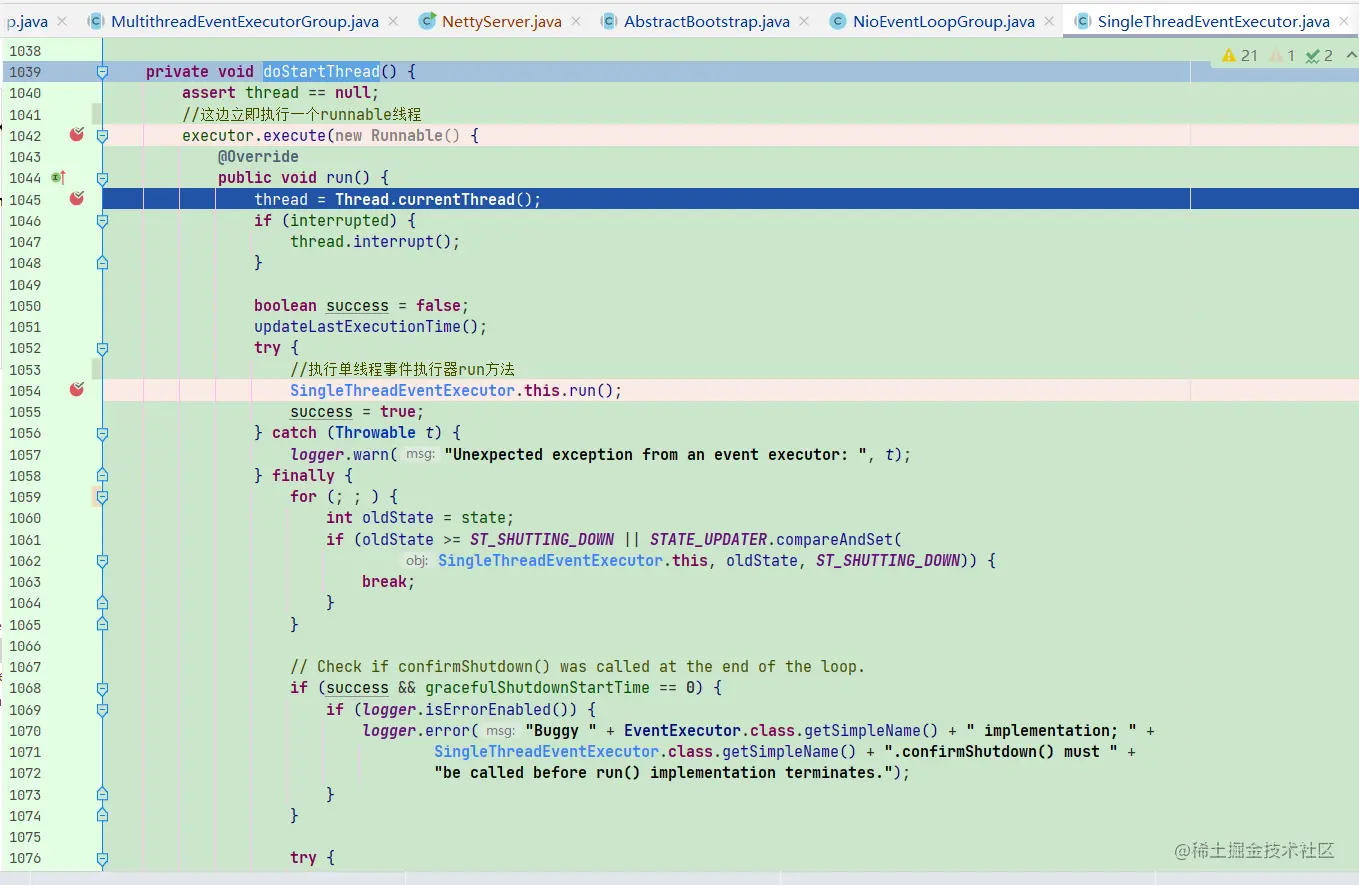
Task: Open the AbstractBootstrap.java tab
Action: [x=707, y=21]
